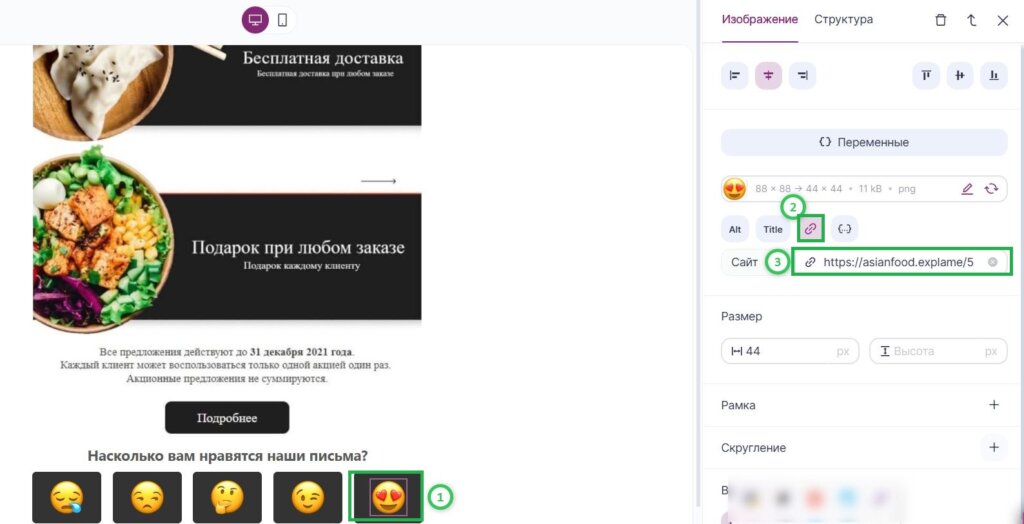
Task: Align image to the bottom
Action: 994,76
